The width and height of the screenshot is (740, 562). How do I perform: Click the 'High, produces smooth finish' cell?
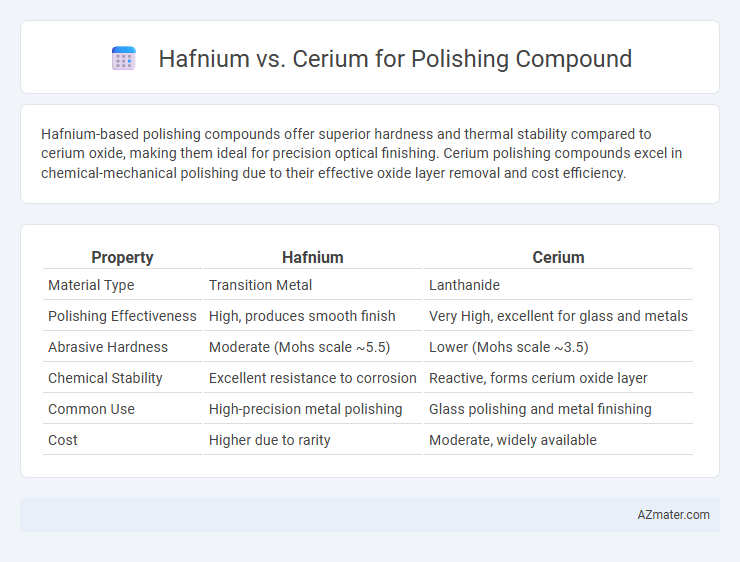[302, 316]
